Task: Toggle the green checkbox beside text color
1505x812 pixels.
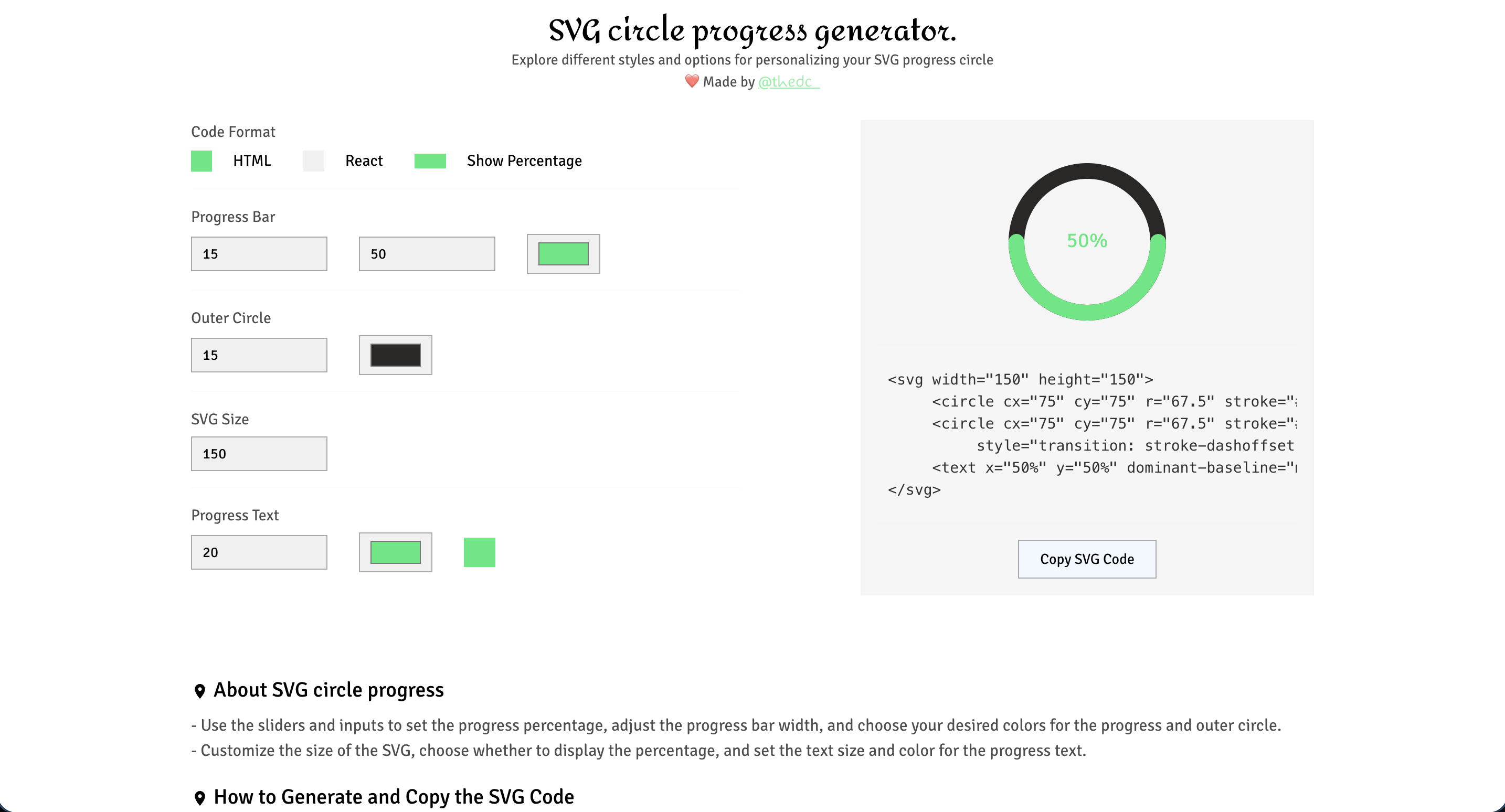Action: [x=479, y=552]
